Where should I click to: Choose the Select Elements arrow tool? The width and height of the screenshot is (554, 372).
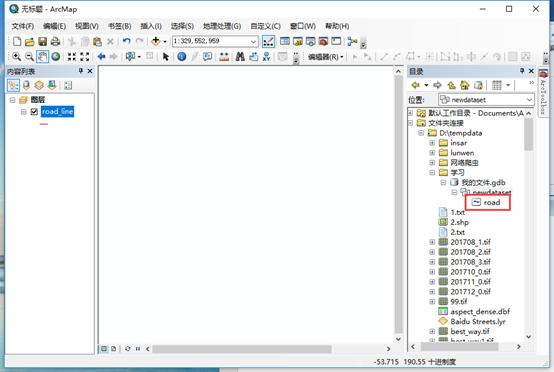(165, 57)
